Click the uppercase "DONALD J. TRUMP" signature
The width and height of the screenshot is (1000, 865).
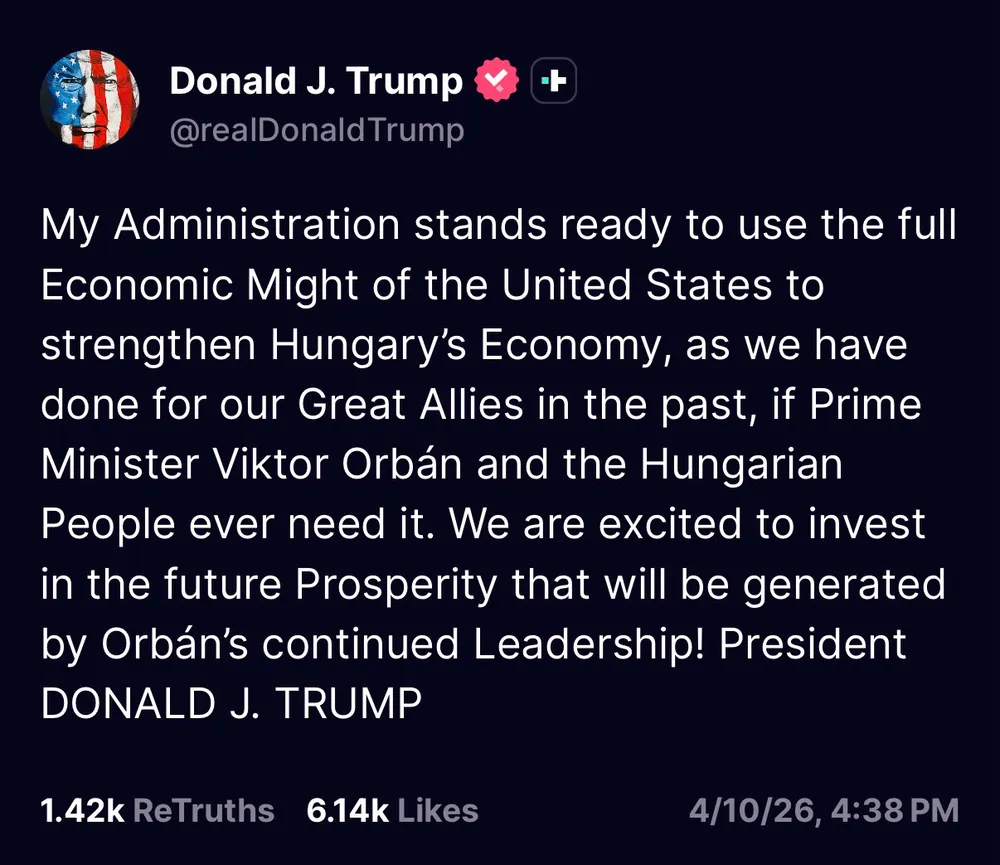coord(231,704)
